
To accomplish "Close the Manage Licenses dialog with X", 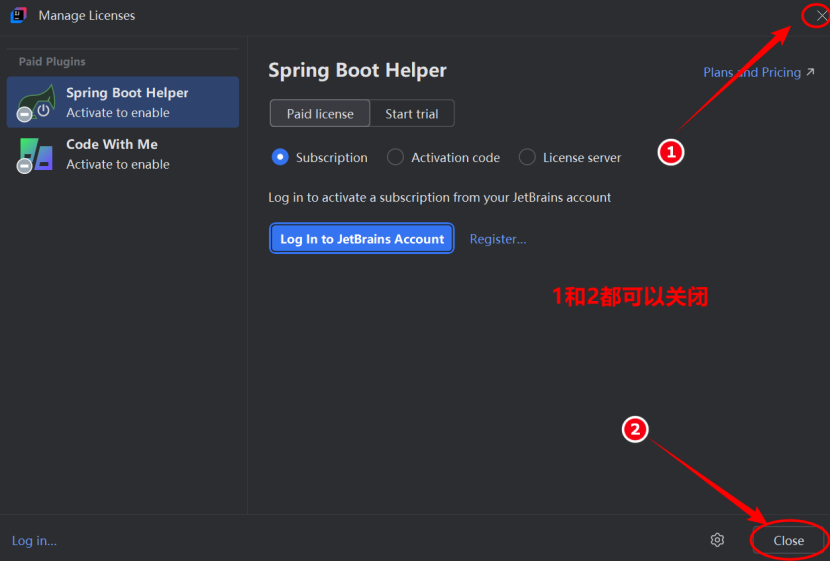I will click(x=821, y=16).
